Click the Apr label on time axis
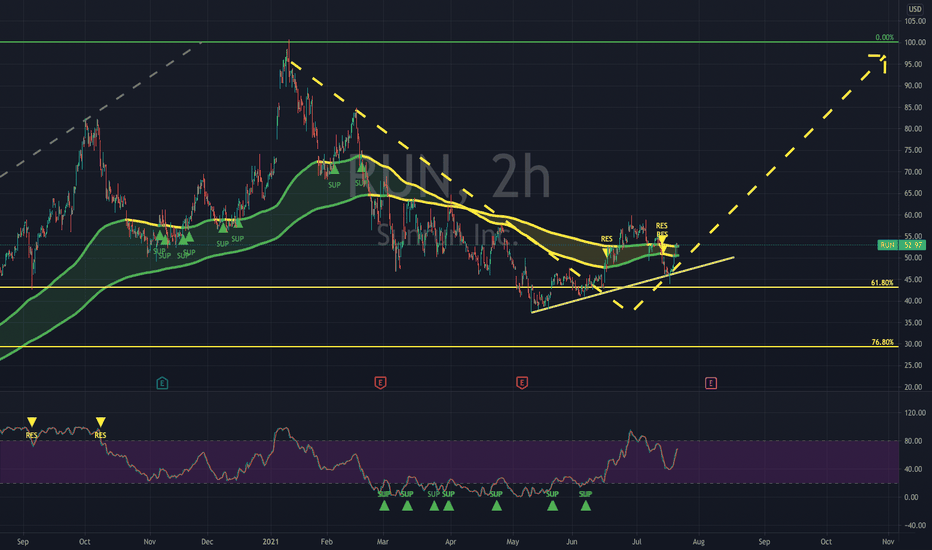The width and height of the screenshot is (932, 550). click(451, 542)
